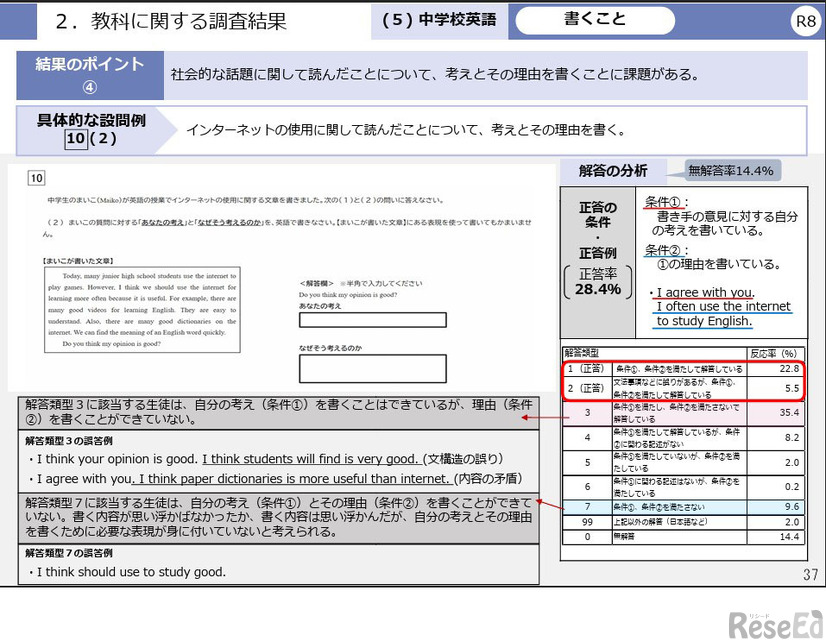
Task: Click the 解答類型３の誤答例 heading
Action: pyautogui.click(x=68, y=441)
